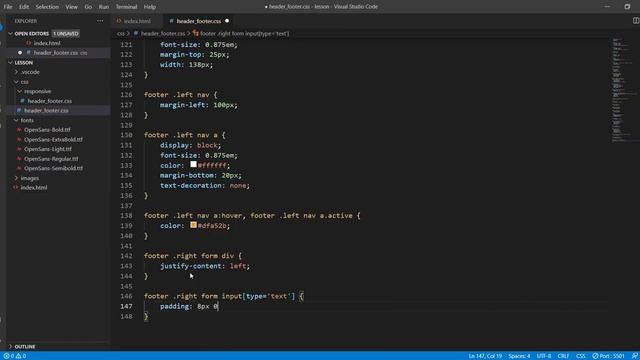Screen dimensions: 640x360
Task: Click unsaved dot on header_footer.css tab
Action: click(x=227, y=21)
